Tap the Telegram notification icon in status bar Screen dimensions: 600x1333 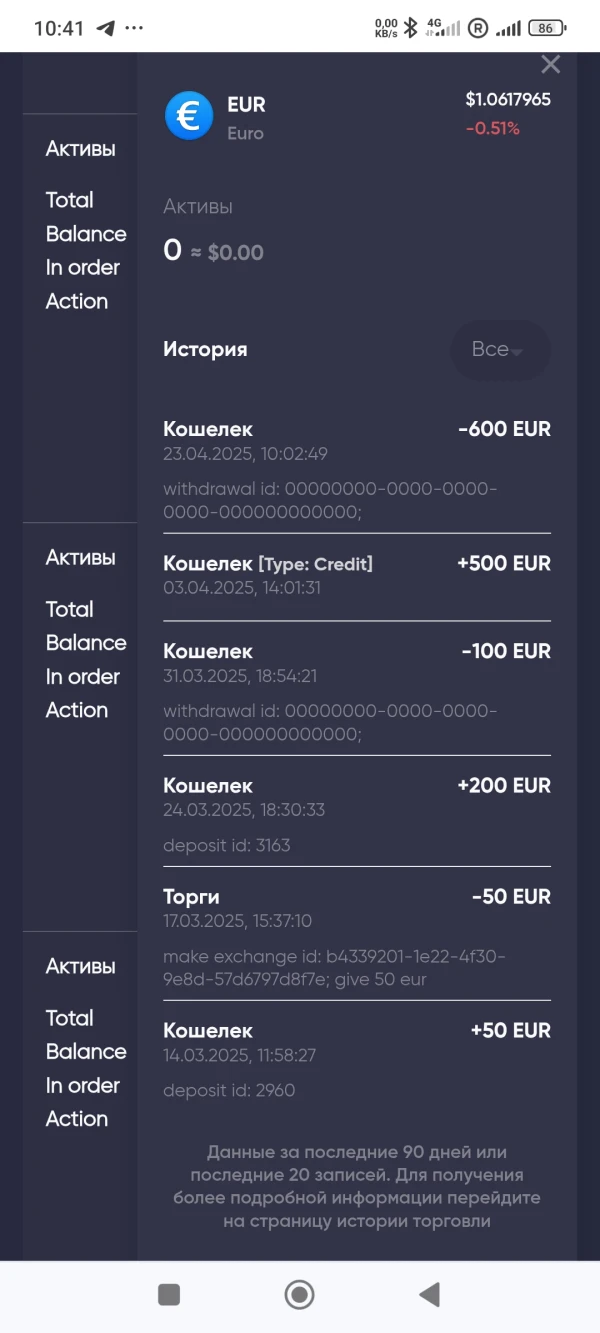[x=106, y=28]
